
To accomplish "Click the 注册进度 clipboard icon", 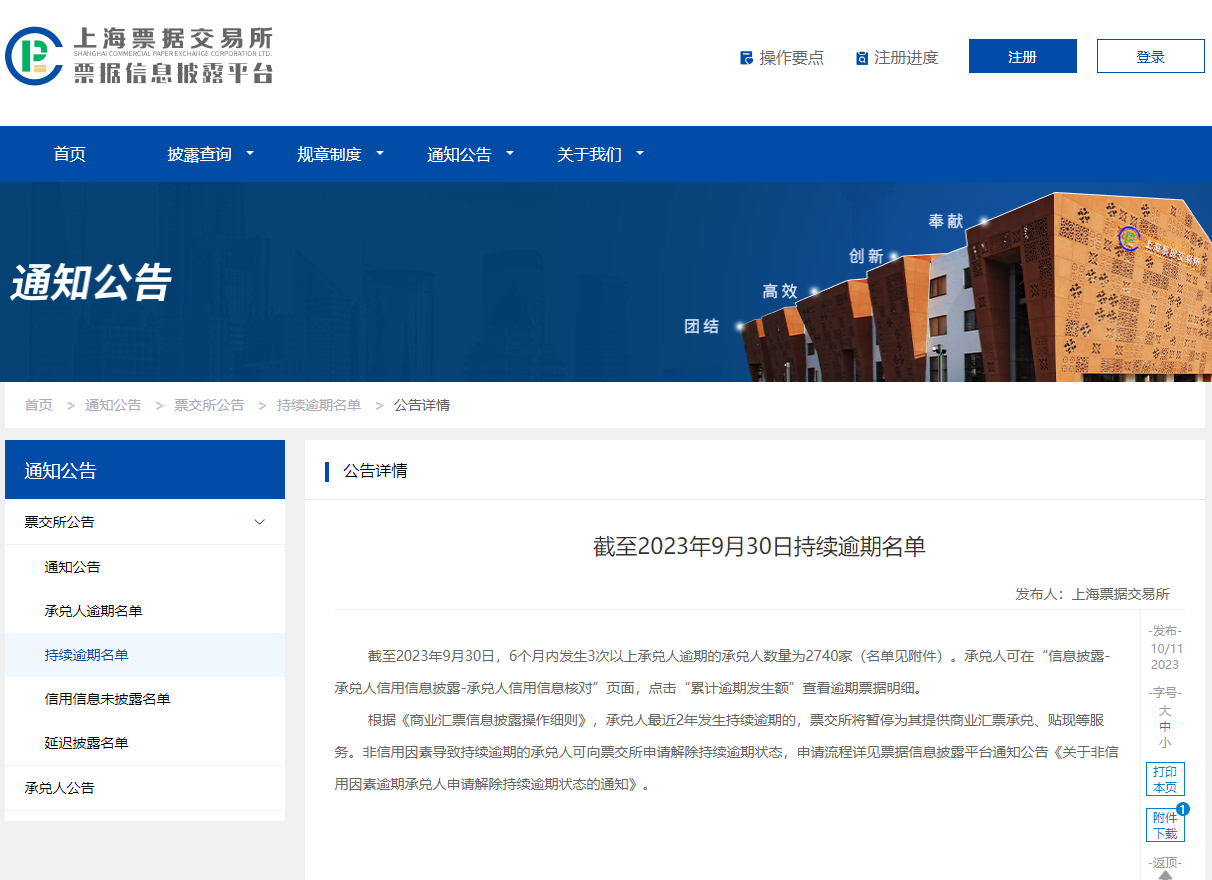I will (861, 58).
